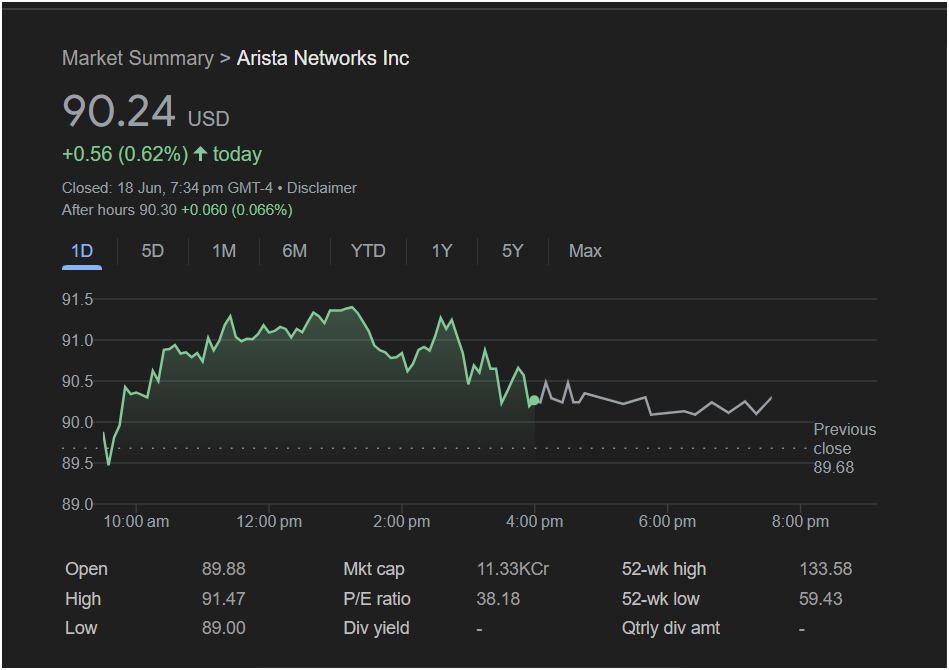Click the Open value 89.88
This screenshot has width=949, height=670.
(223, 569)
